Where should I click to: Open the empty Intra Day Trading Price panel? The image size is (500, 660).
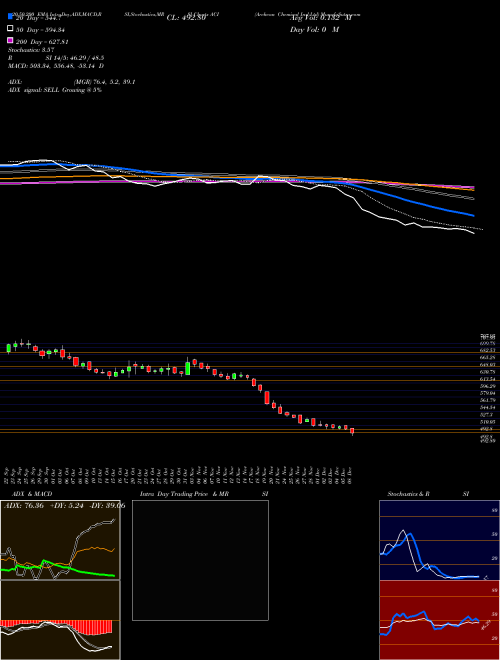coord(200,560)
